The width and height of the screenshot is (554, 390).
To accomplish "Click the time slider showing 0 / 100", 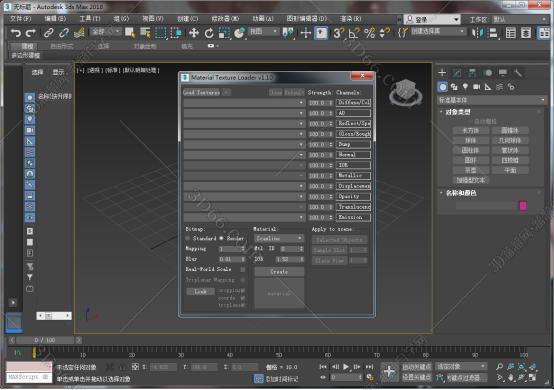I will [x=45, y=340].
